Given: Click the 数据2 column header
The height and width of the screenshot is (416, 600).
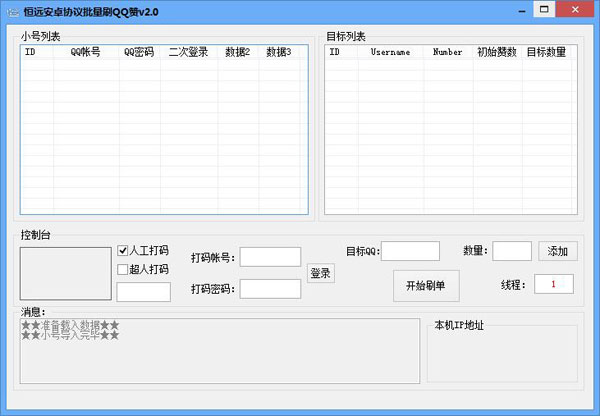Looking at the screenshot, I should point(238,52).
